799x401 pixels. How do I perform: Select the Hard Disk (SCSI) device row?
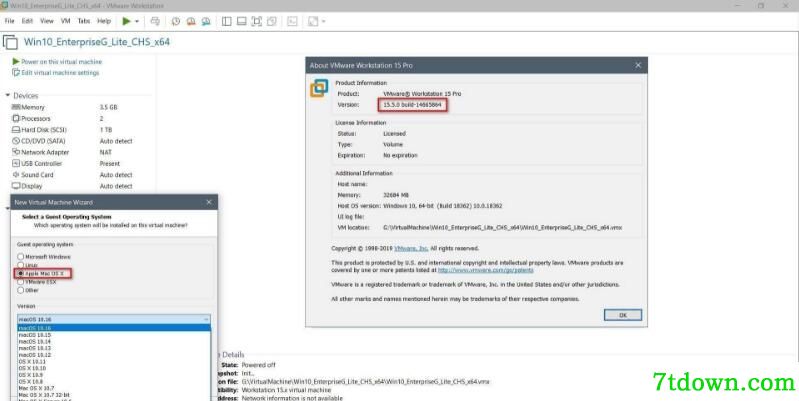pyautogui.click(x=71, y=129)
